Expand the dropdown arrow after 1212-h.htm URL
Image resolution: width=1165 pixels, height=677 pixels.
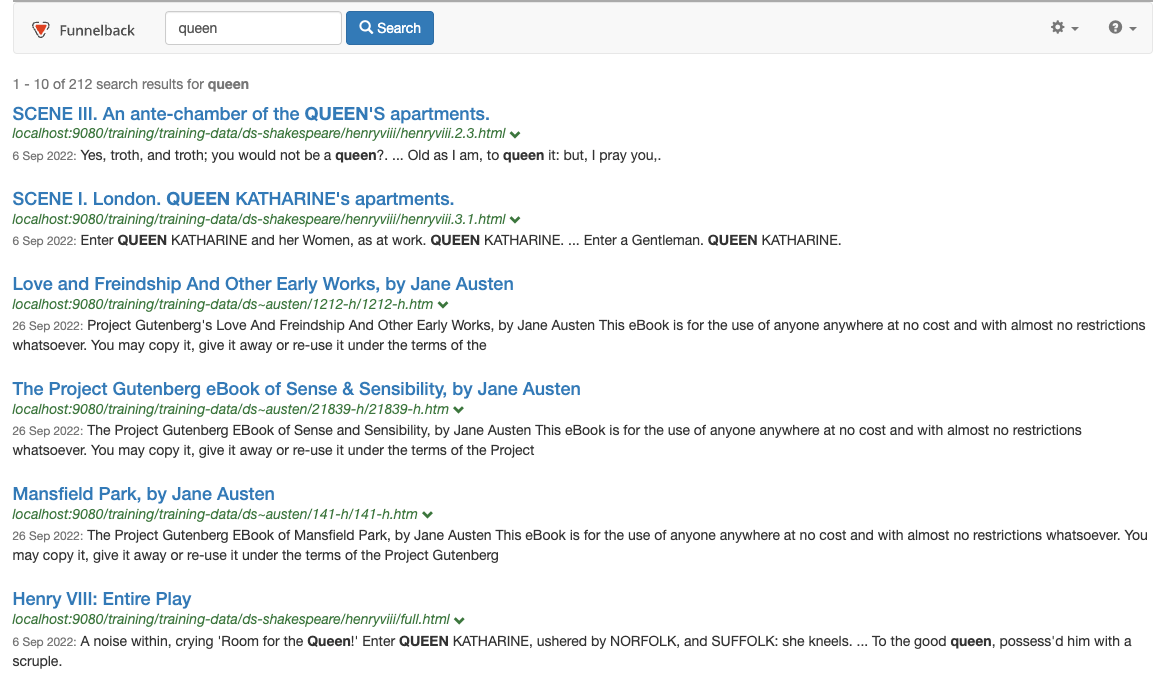coord(443,305)
